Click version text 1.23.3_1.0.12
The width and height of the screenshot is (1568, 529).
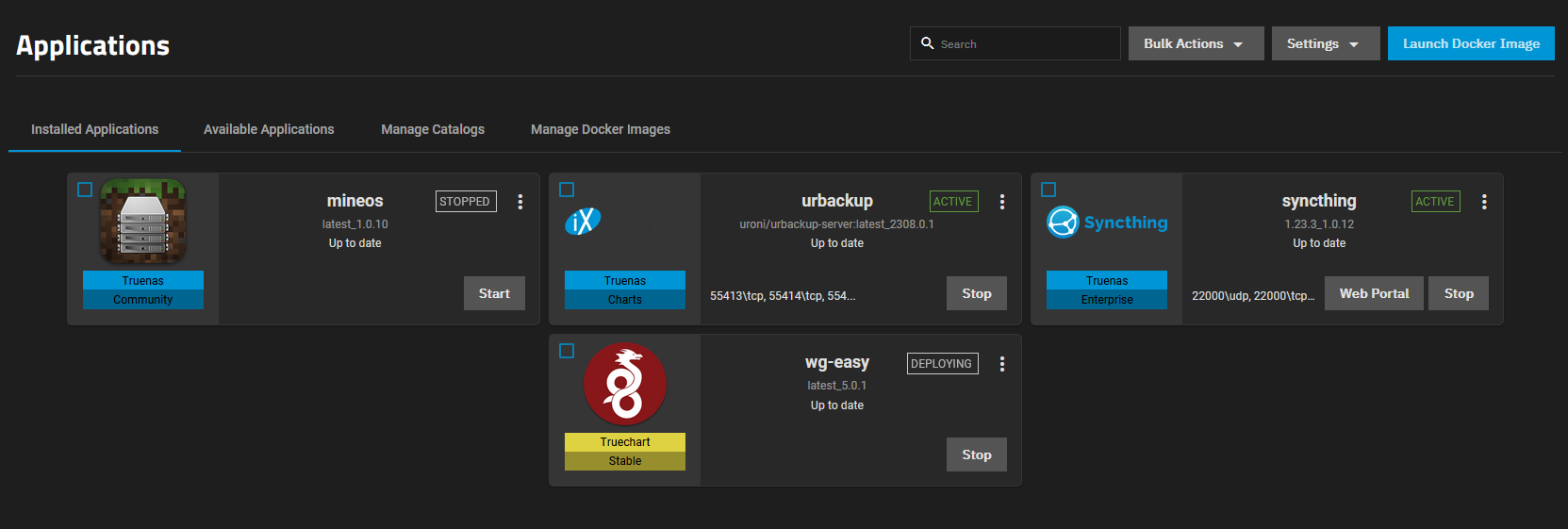(1319, 224)
